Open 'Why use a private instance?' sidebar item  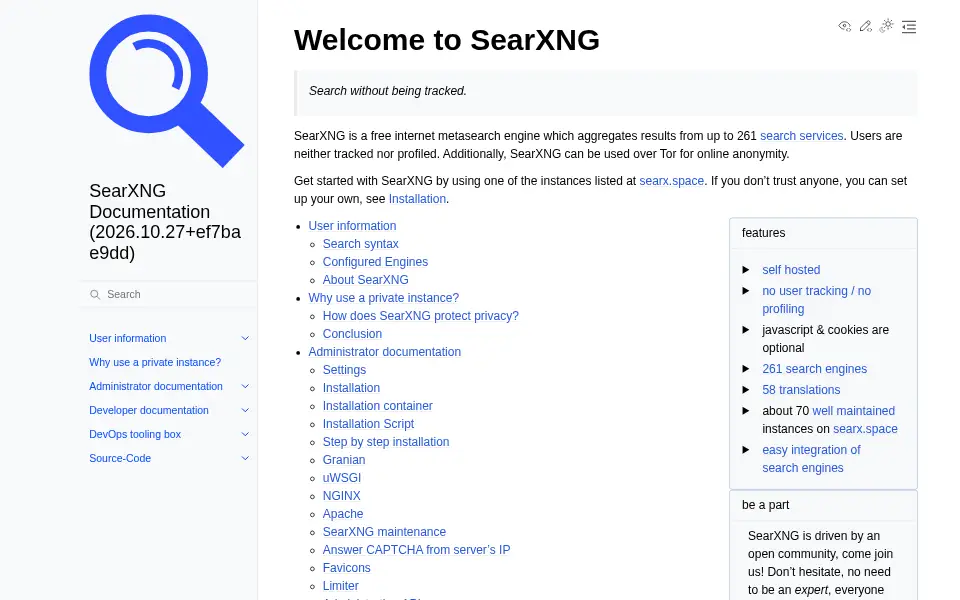tap(155, 362)
